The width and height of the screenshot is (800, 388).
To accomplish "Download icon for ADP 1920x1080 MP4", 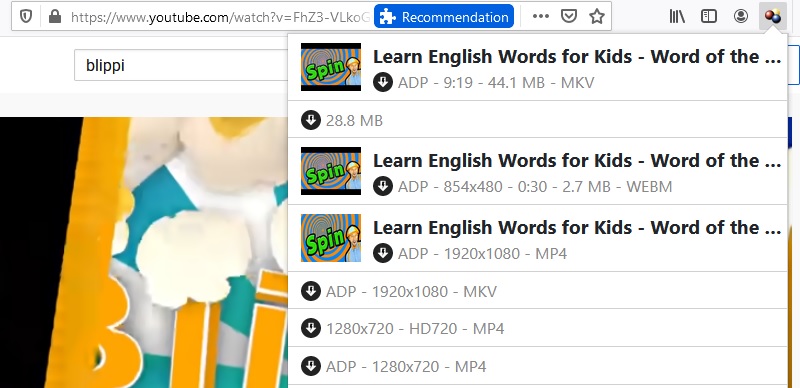I will point(383,253).
